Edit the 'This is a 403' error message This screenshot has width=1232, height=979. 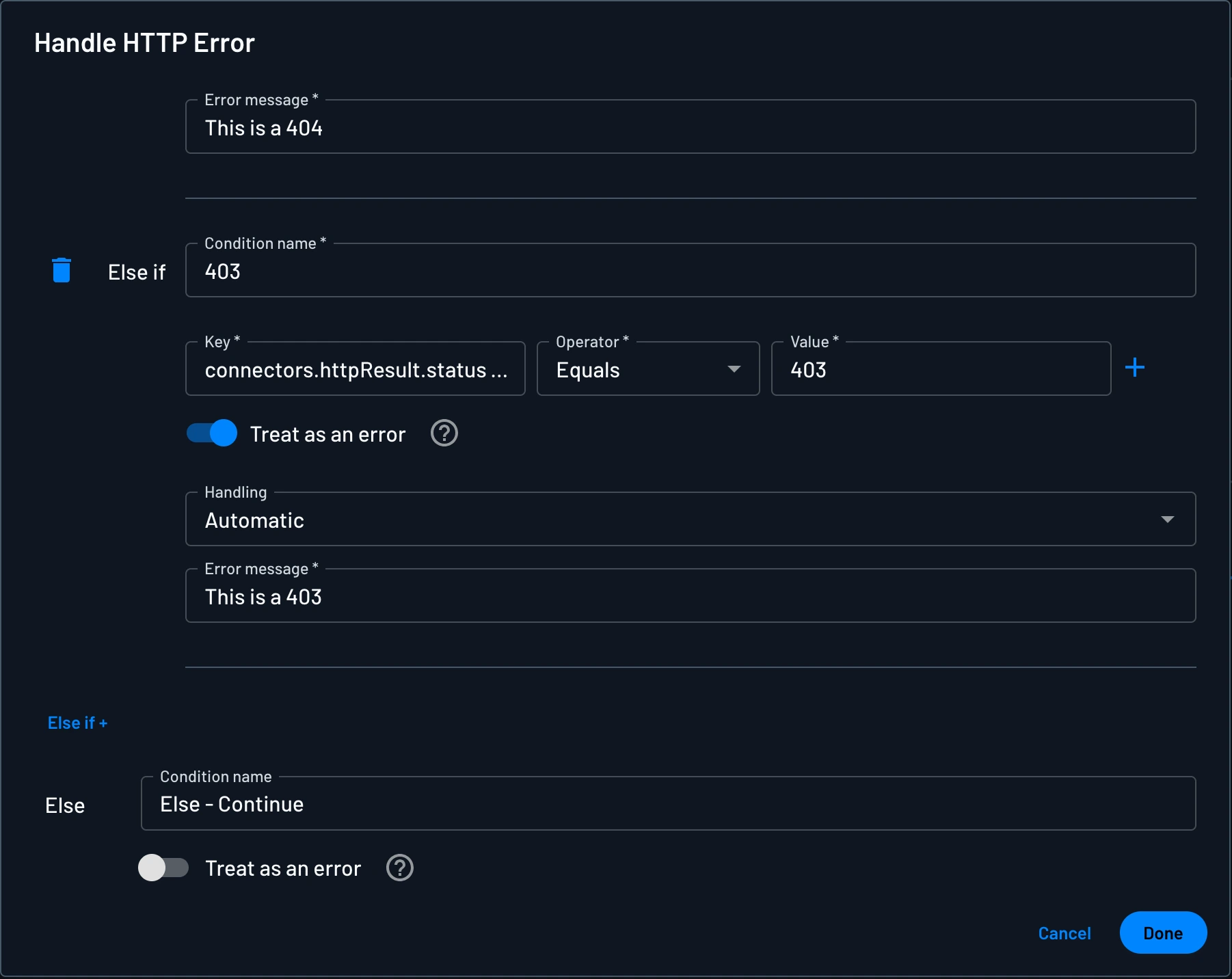point(689,596)
